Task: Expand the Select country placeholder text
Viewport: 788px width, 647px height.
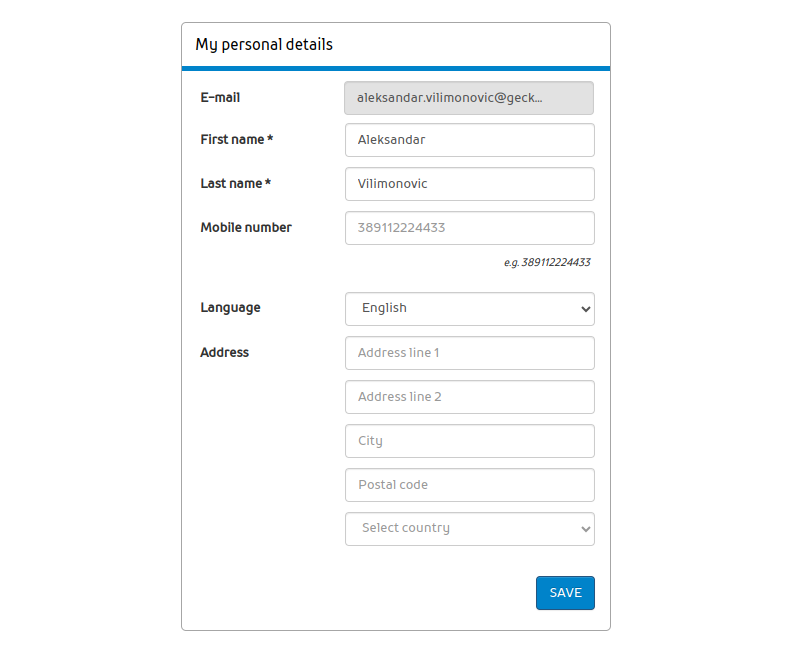Action: pos(406,528)
